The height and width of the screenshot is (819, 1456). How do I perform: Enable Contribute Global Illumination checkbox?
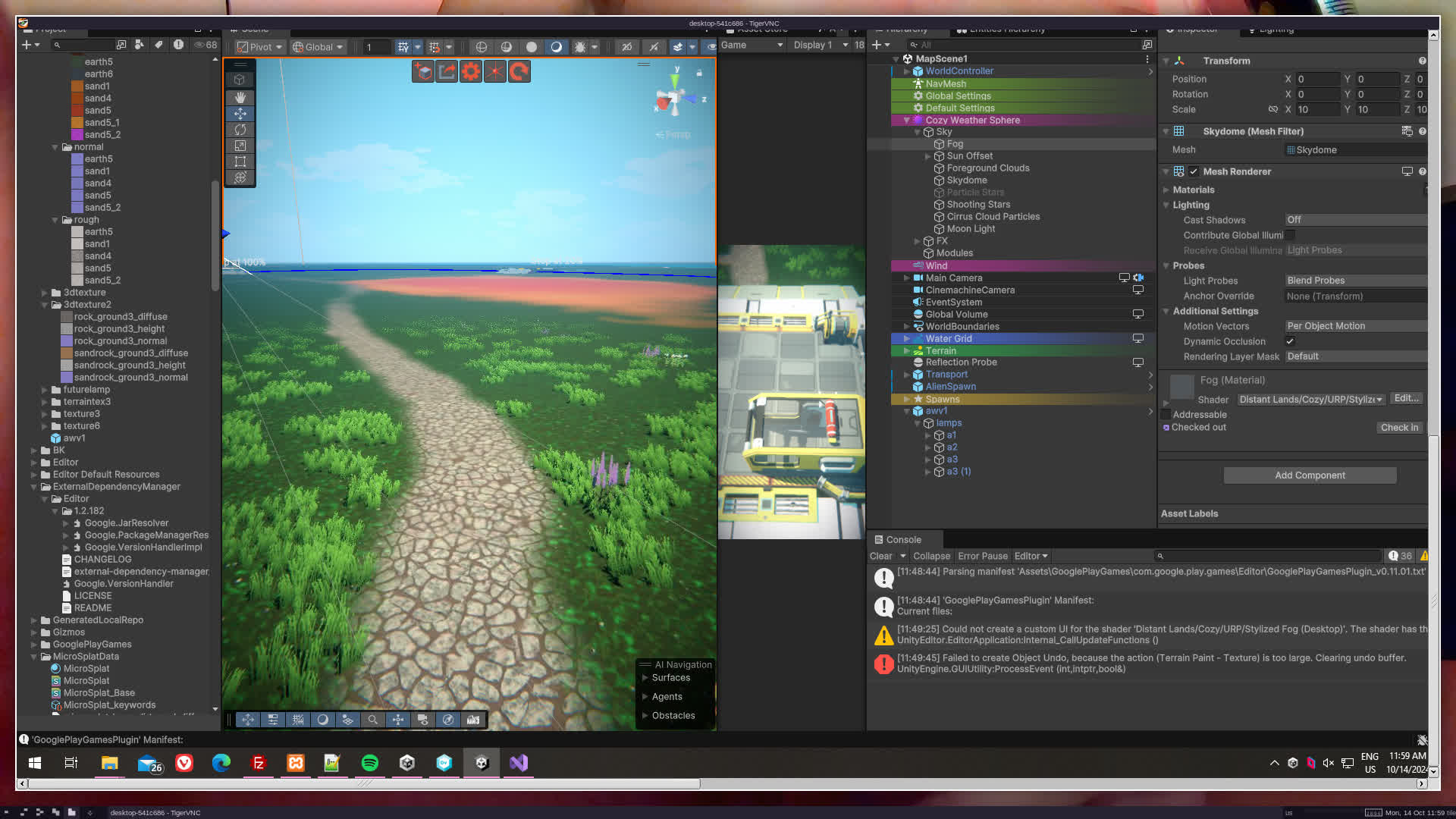pos(1290,235)
